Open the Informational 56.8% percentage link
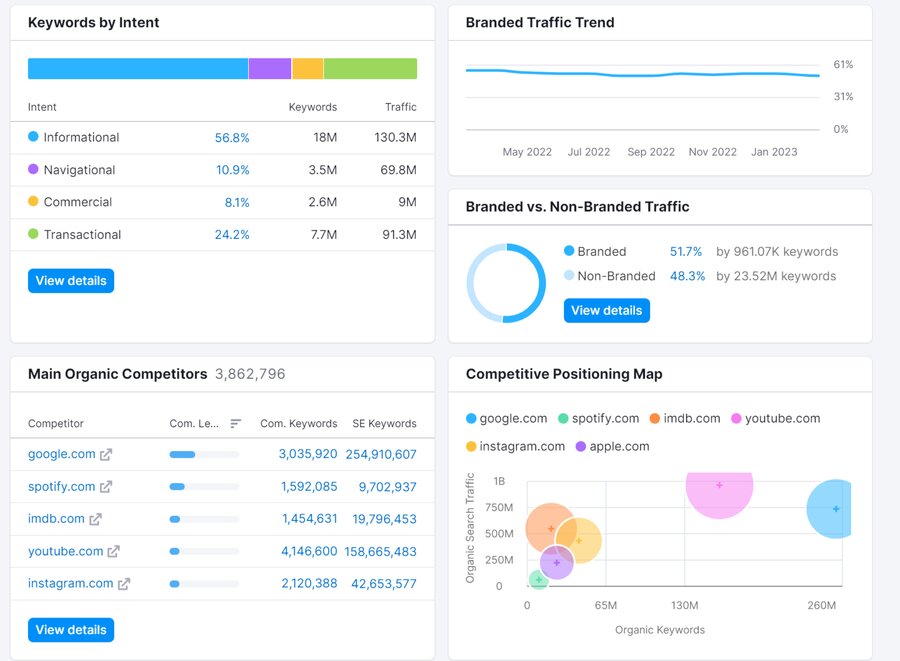This screenshot has height=661, width=900. (232, 138)
